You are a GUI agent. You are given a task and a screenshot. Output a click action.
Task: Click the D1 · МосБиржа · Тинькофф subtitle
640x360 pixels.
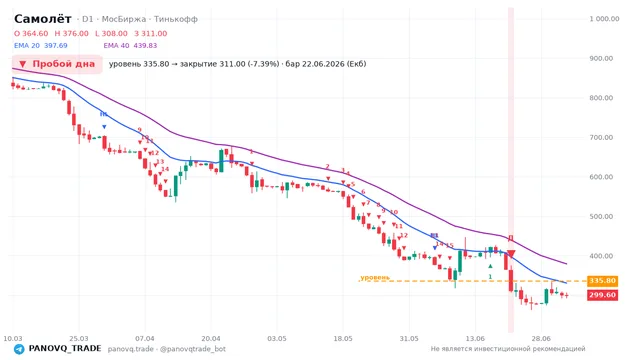pos(137,19)
